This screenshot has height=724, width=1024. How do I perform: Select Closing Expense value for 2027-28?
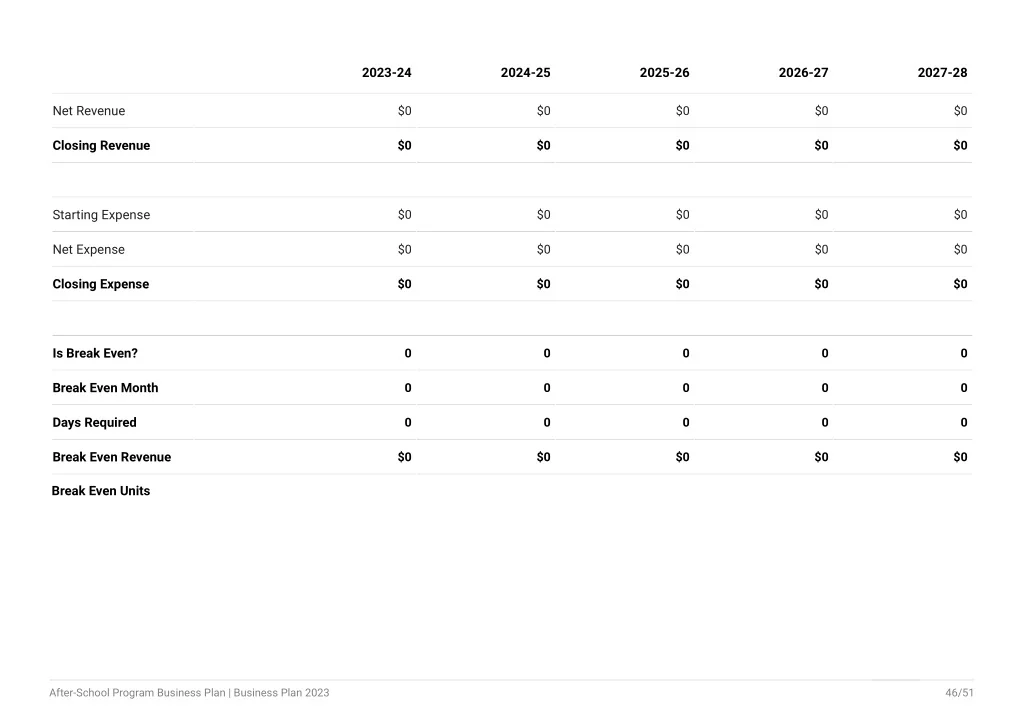coord(960,284)
